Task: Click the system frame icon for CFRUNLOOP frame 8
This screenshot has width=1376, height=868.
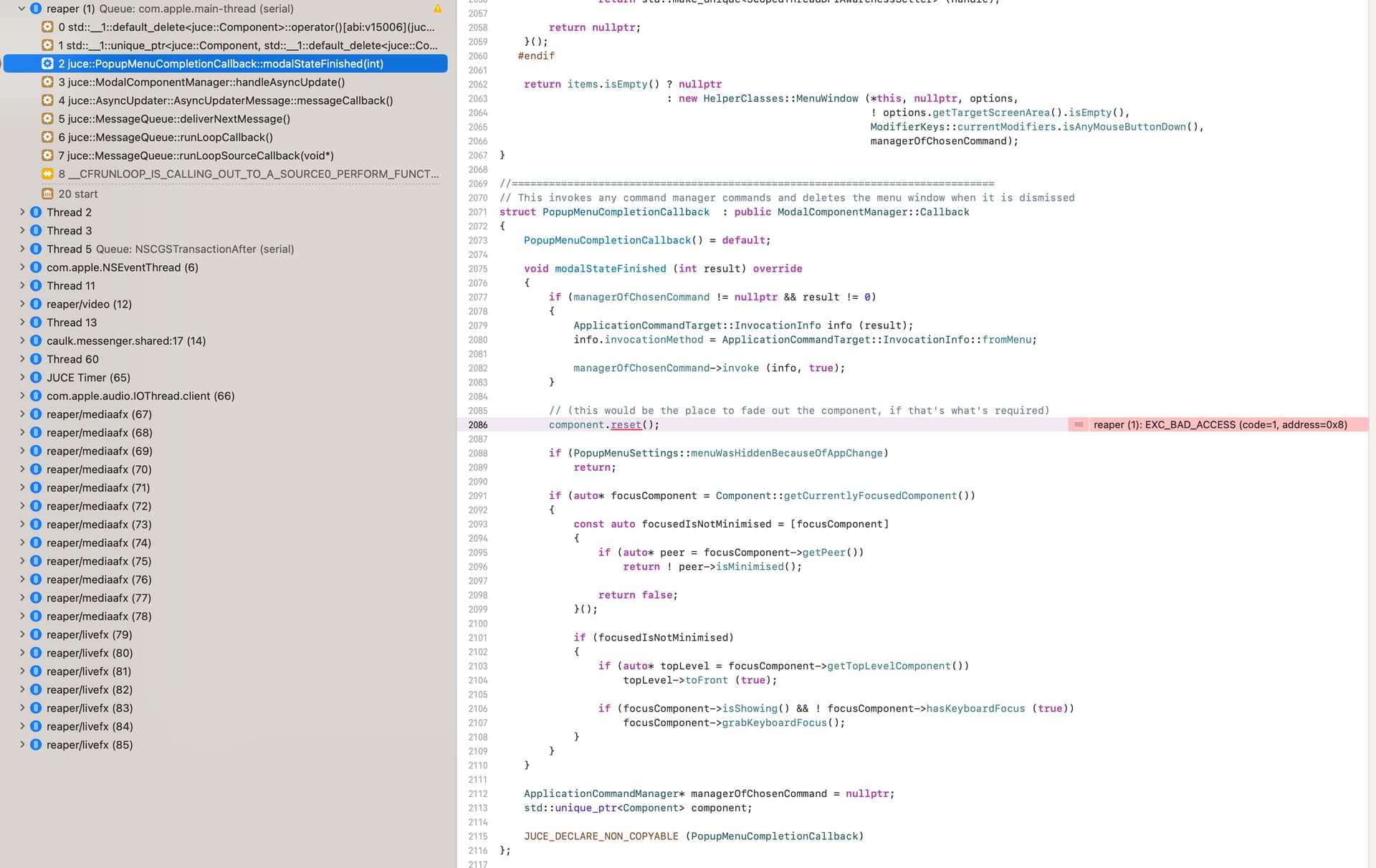Action: (x=47, y=173)
